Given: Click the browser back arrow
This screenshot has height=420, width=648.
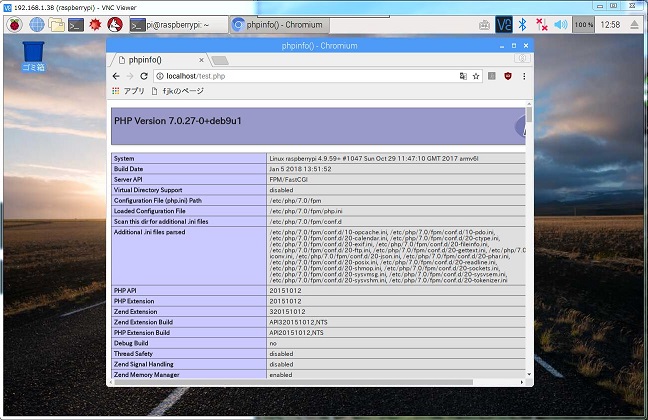Looking at the screenshot, I should point(116,76).
